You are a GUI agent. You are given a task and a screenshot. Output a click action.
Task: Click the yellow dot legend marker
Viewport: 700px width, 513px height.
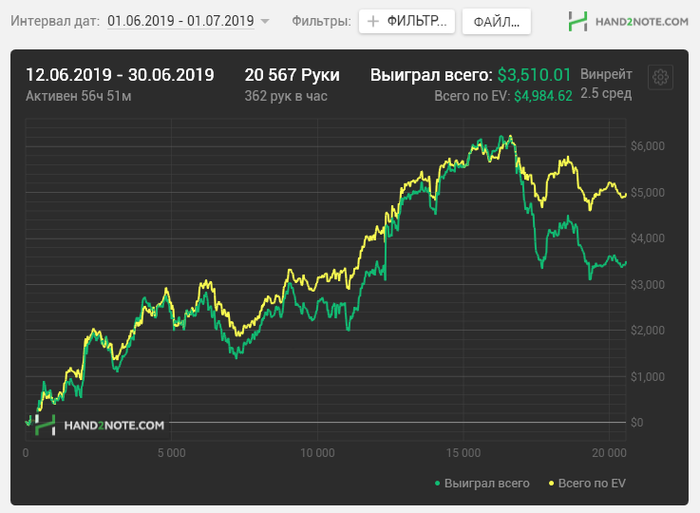pos(551,483)
